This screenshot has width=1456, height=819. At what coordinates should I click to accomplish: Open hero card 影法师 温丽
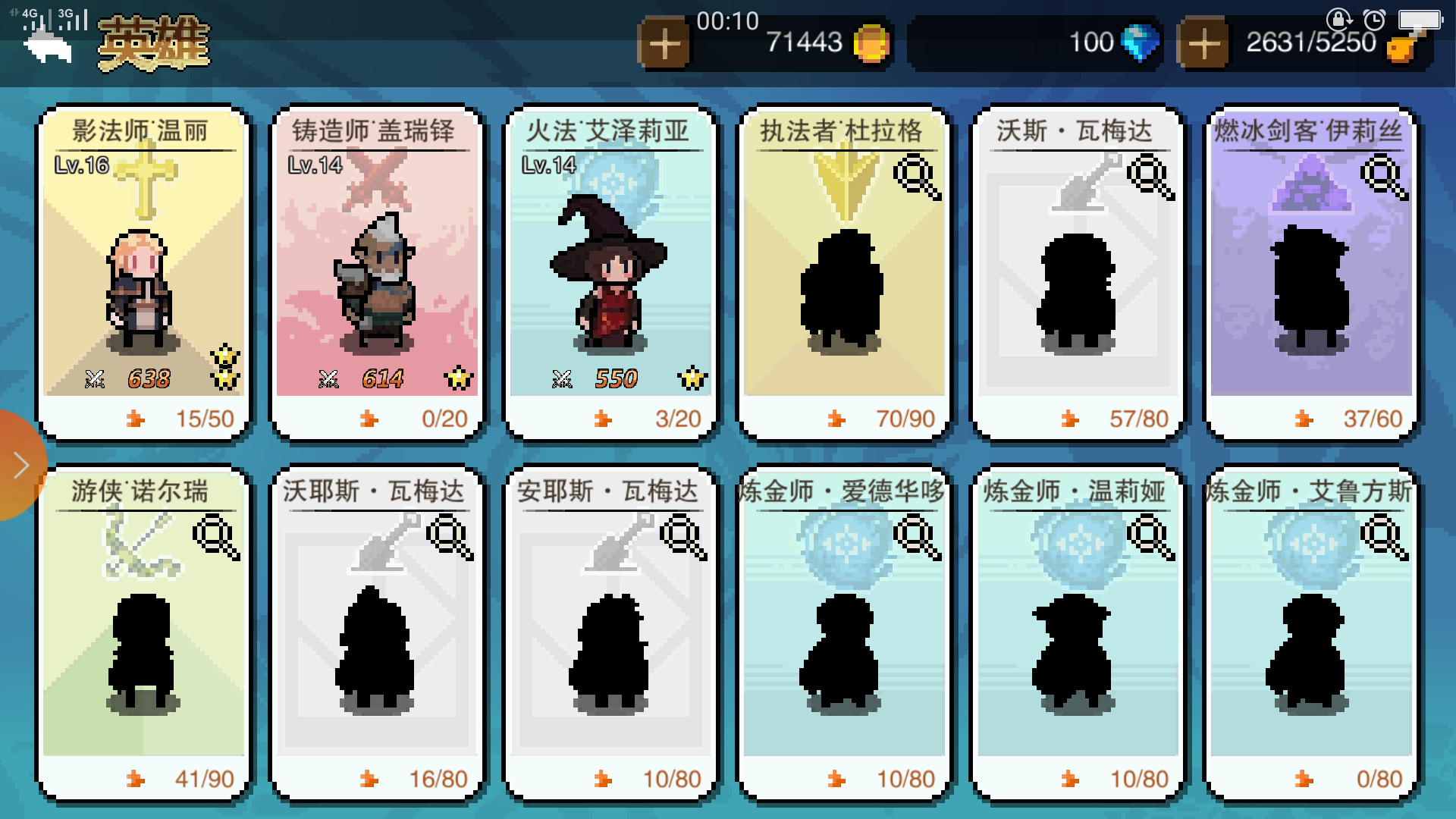point(143,273)
